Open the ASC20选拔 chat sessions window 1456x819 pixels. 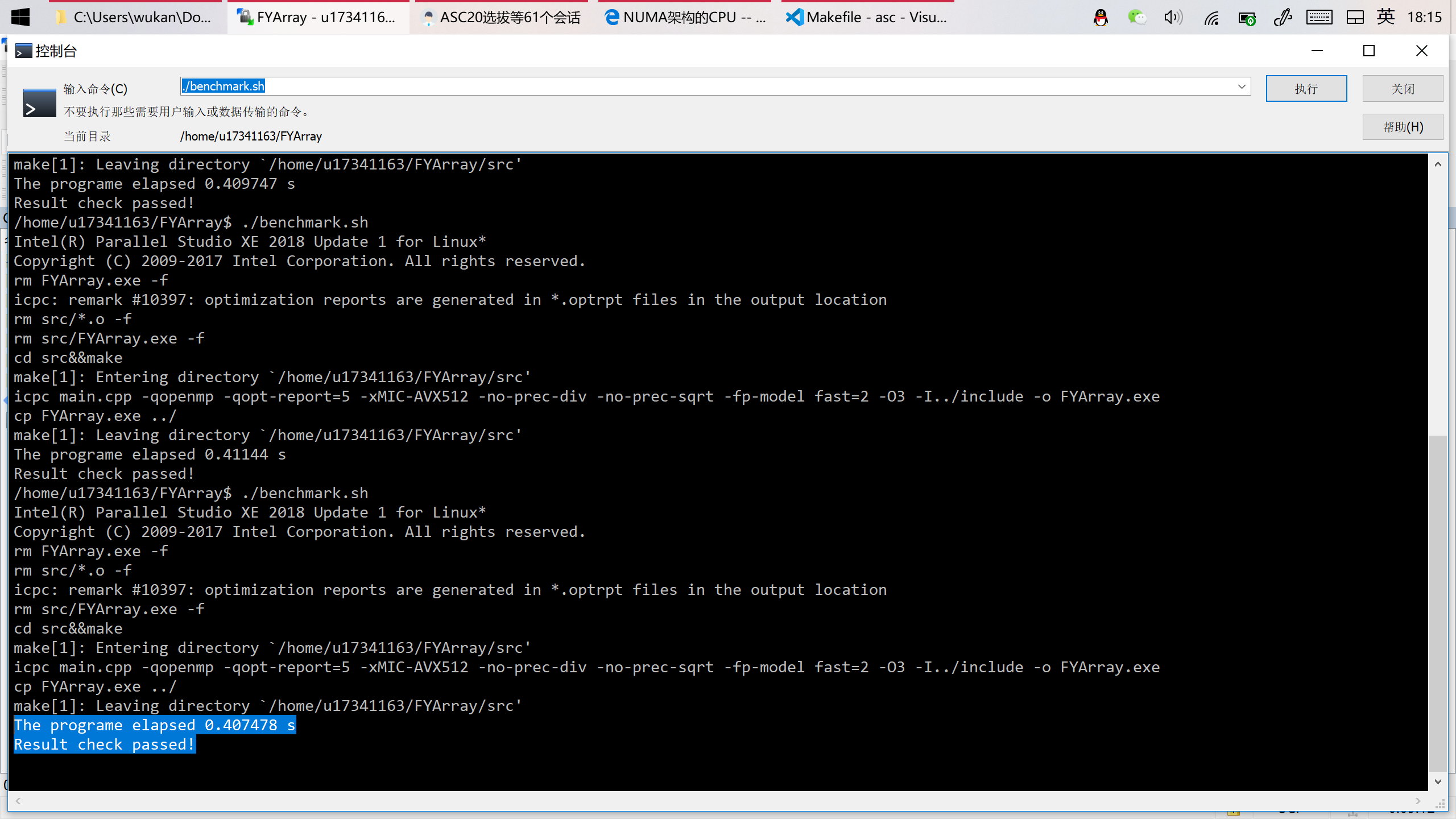(x=502, y=17)
